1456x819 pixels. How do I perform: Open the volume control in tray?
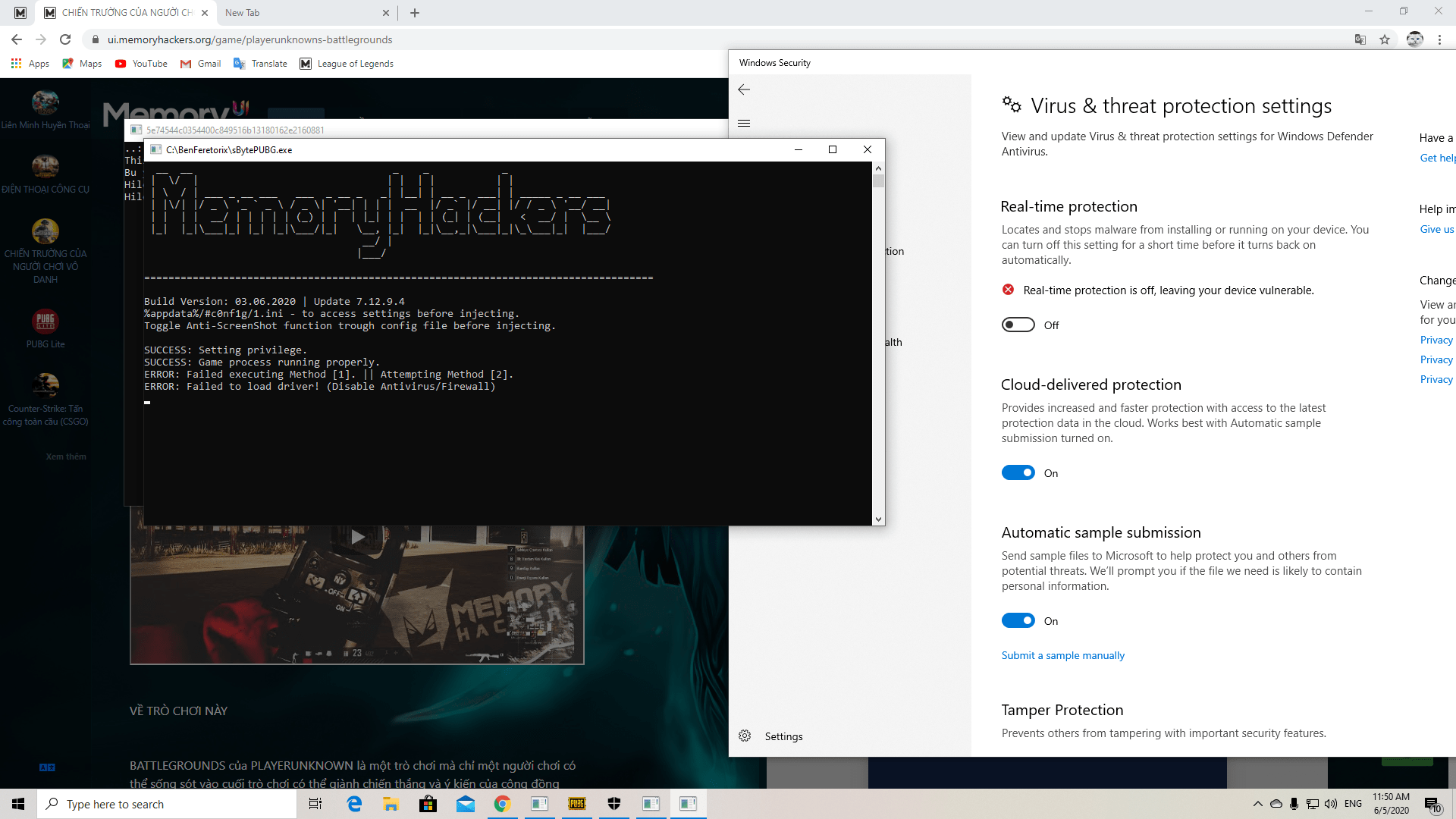point(1331,804)
